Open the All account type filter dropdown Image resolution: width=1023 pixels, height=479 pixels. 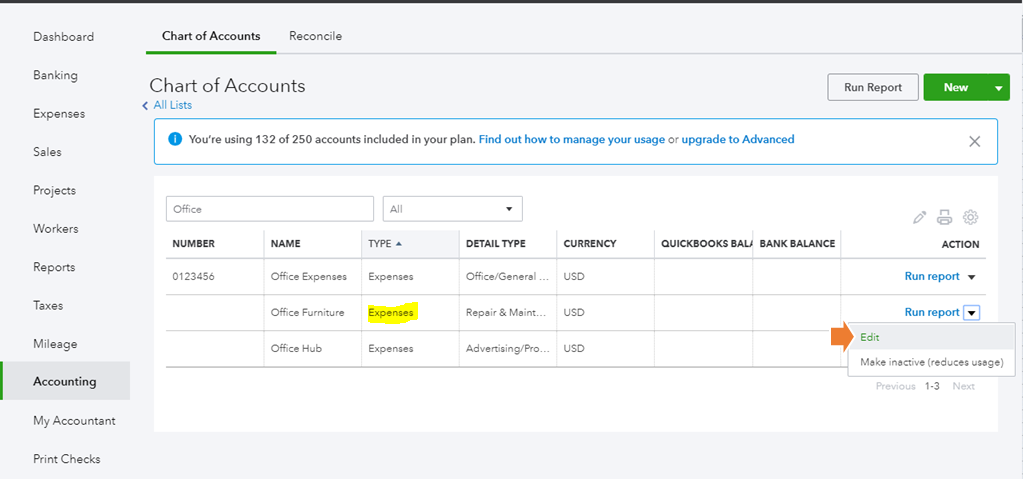point(452,209)
